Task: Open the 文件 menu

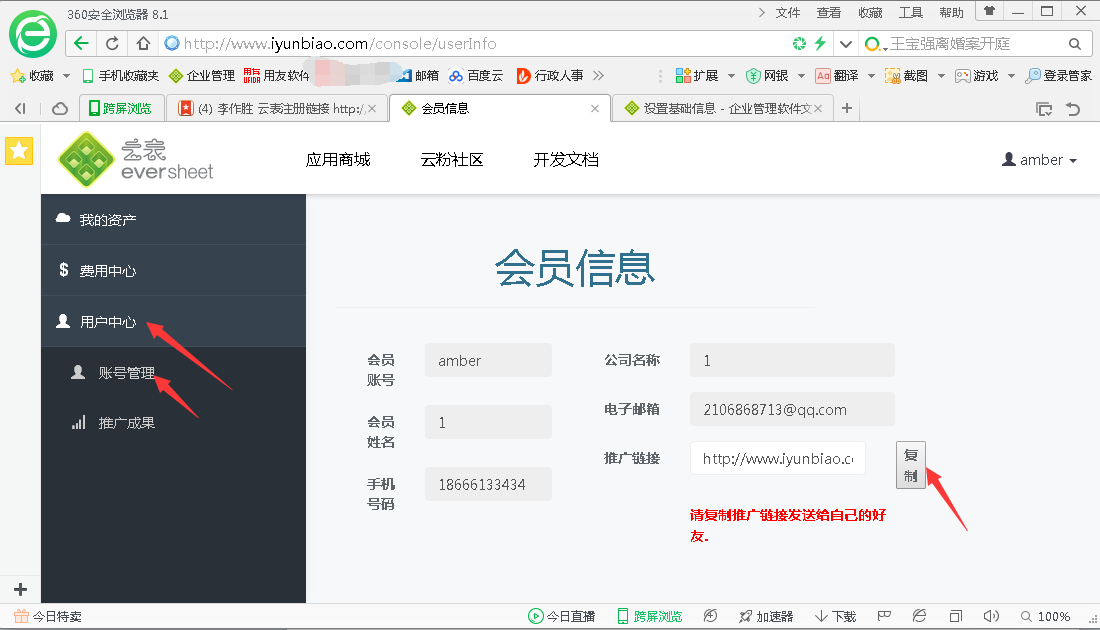Action: coord(788,13)
